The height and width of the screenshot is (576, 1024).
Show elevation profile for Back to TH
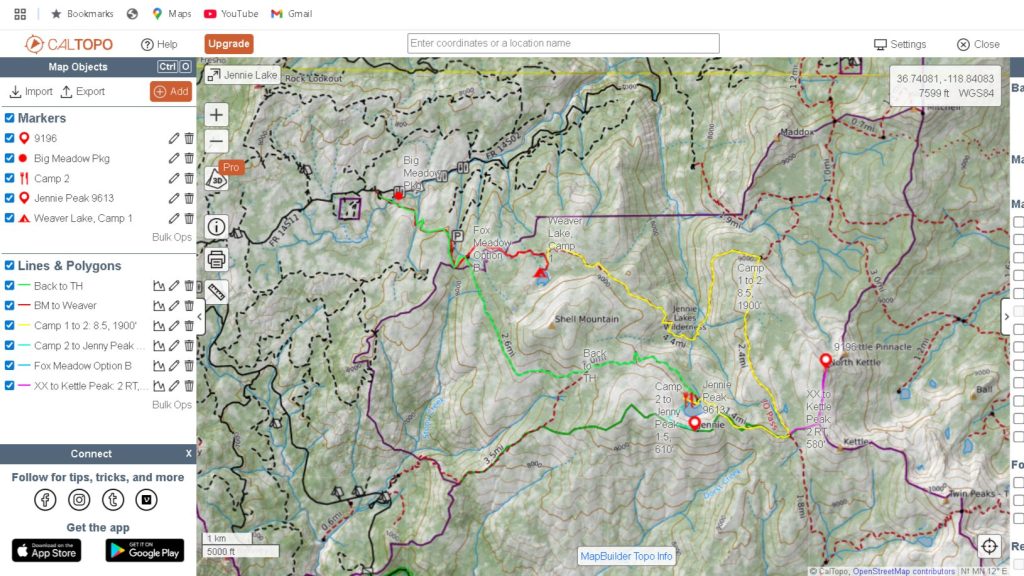pyautogui.click(x=158, y=286)
